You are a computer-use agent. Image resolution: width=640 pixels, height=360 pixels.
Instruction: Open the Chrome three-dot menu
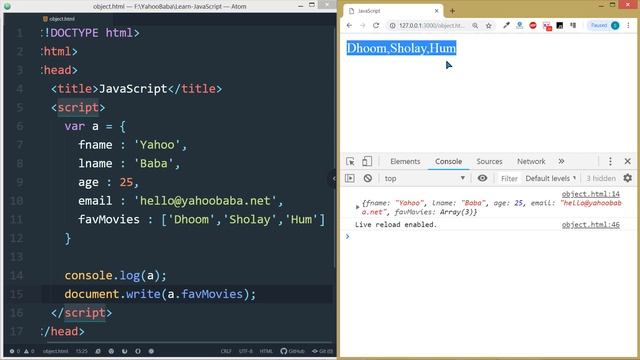tap(628, 25)
